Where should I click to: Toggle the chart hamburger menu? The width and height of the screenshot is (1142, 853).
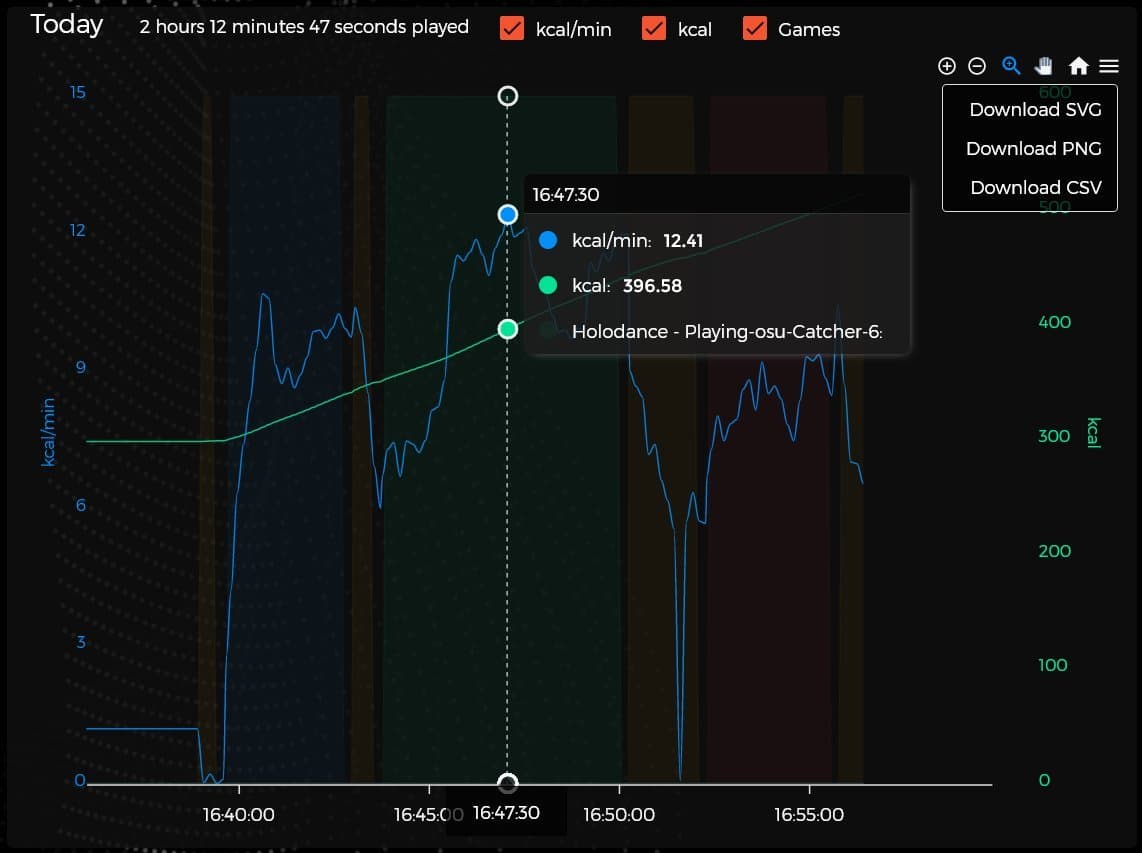(x=1108, y=66)
